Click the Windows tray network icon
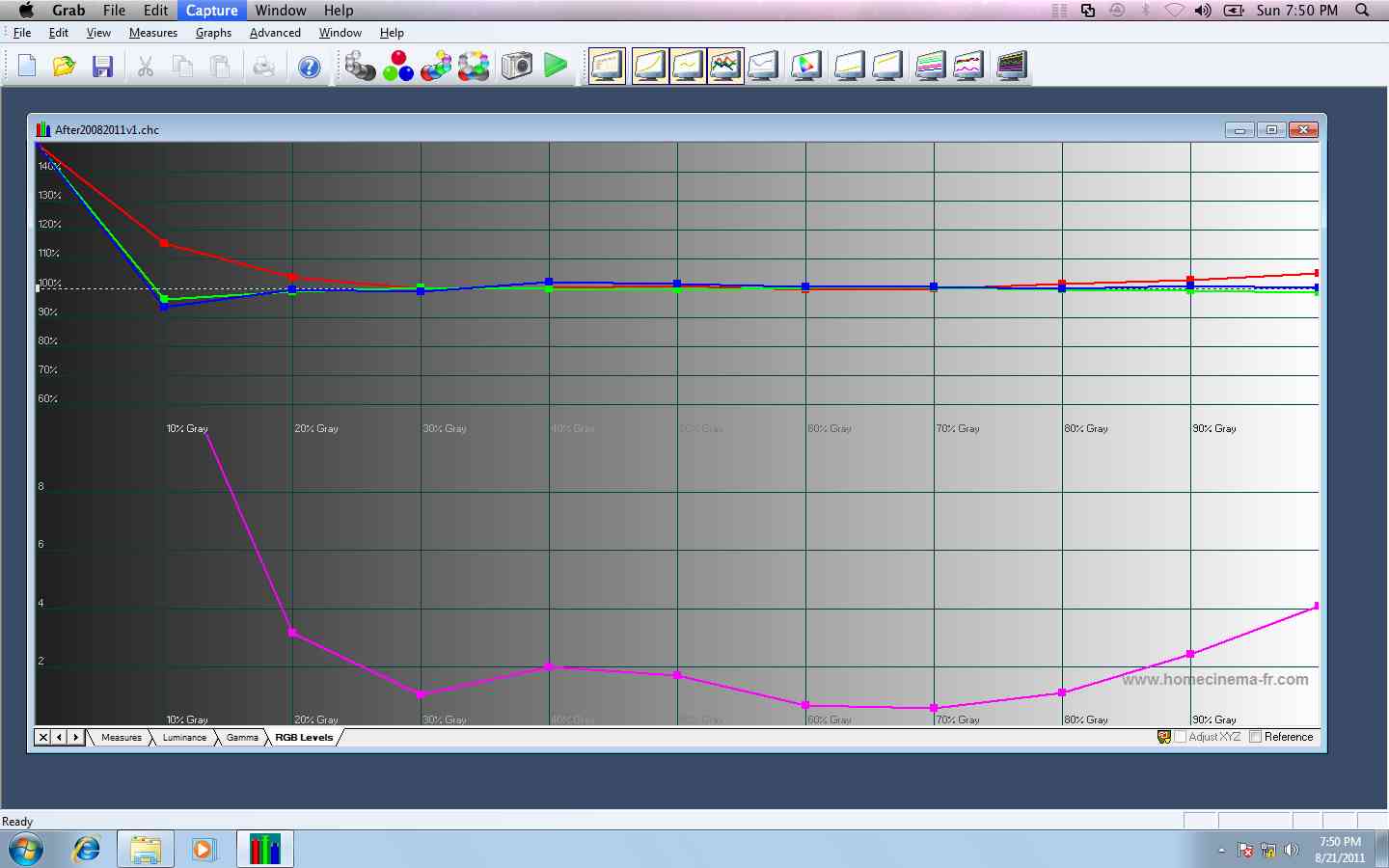The height and width of the screenshot is (868, 1389). pyautogui.click(x=1268, y=851)
